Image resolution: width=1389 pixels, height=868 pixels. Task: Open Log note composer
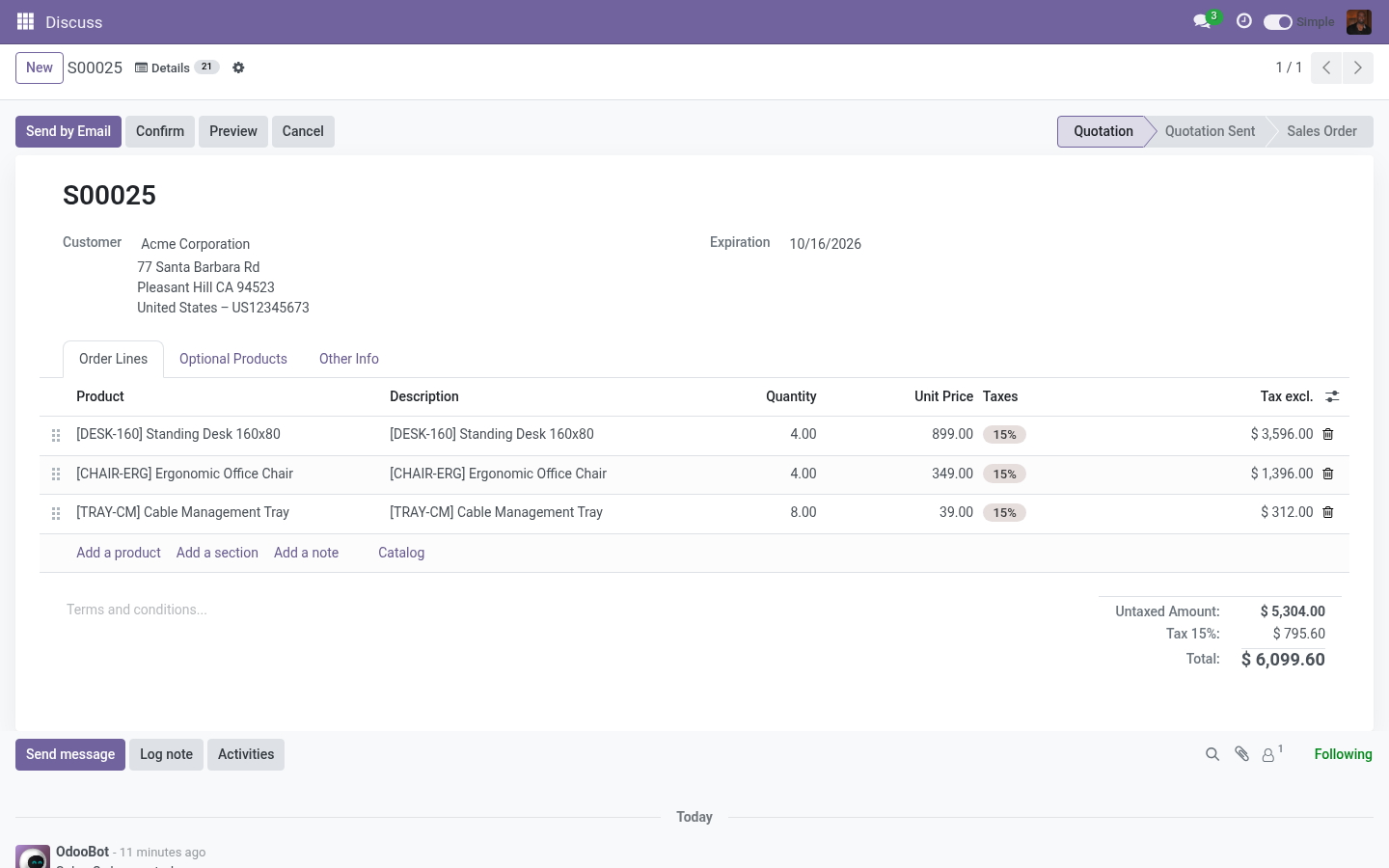[166, 754]
